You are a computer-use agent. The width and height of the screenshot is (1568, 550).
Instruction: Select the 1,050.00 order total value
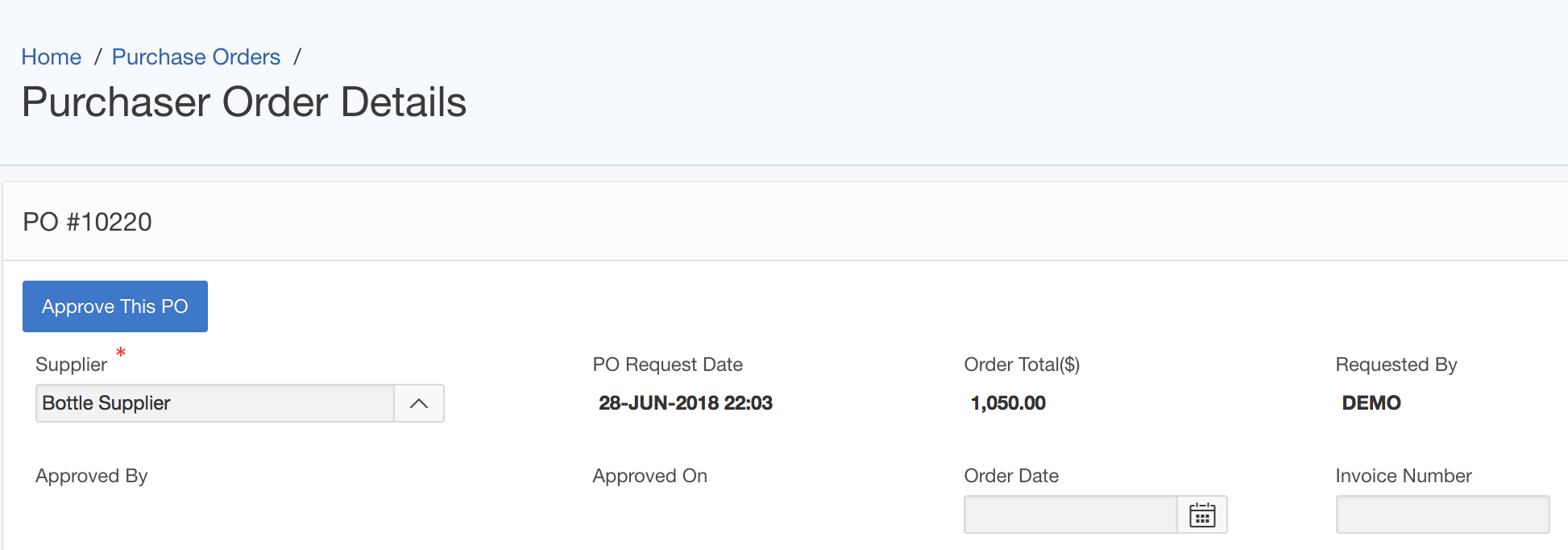[x=1008, y=403]
